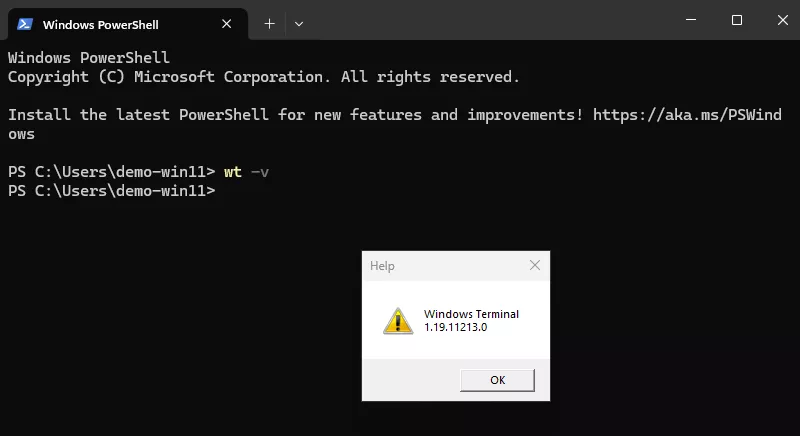Click the Help dialog title

coord(382,266)
